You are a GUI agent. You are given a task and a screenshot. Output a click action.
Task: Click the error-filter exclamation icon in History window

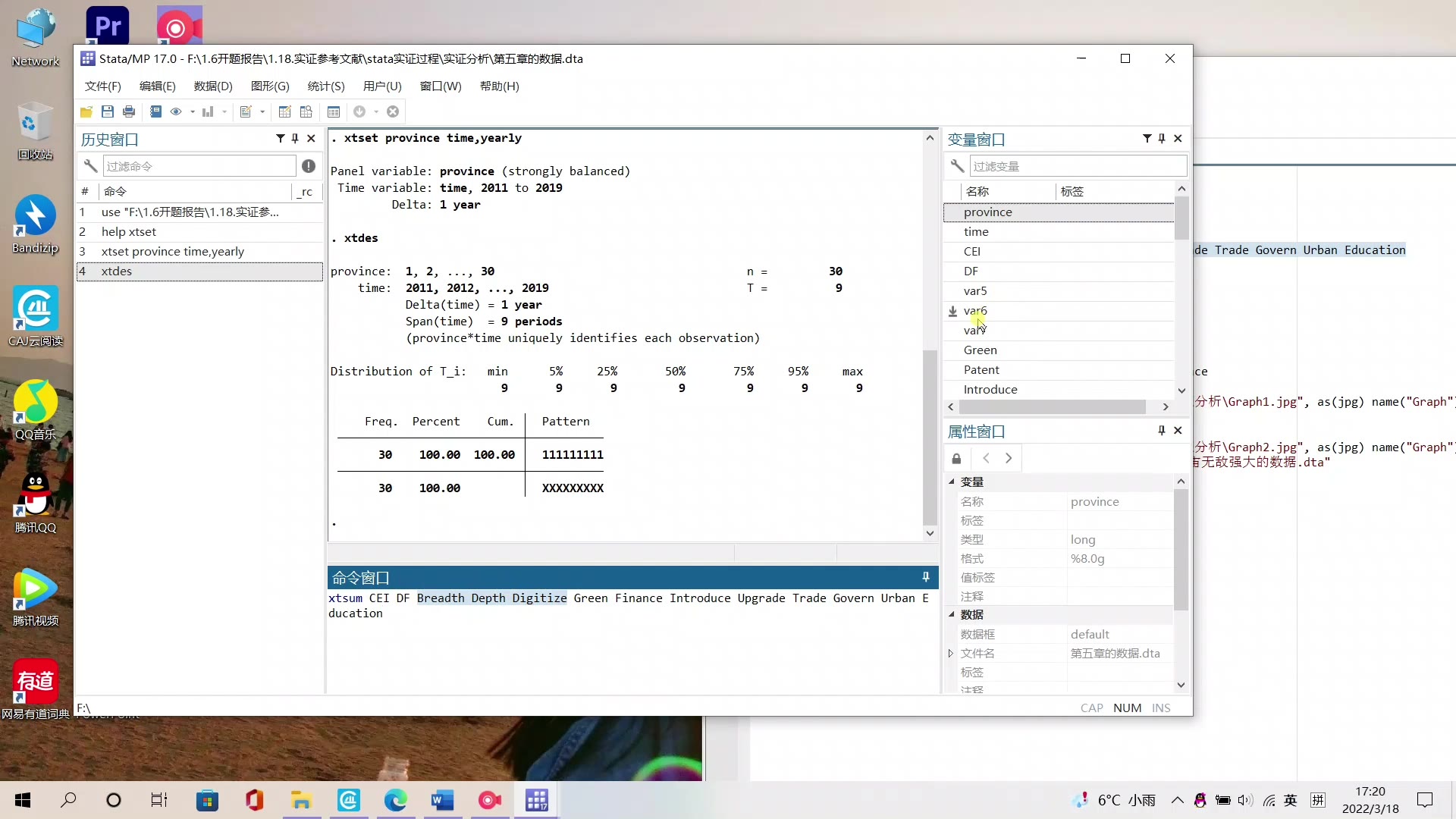(309, 166)
